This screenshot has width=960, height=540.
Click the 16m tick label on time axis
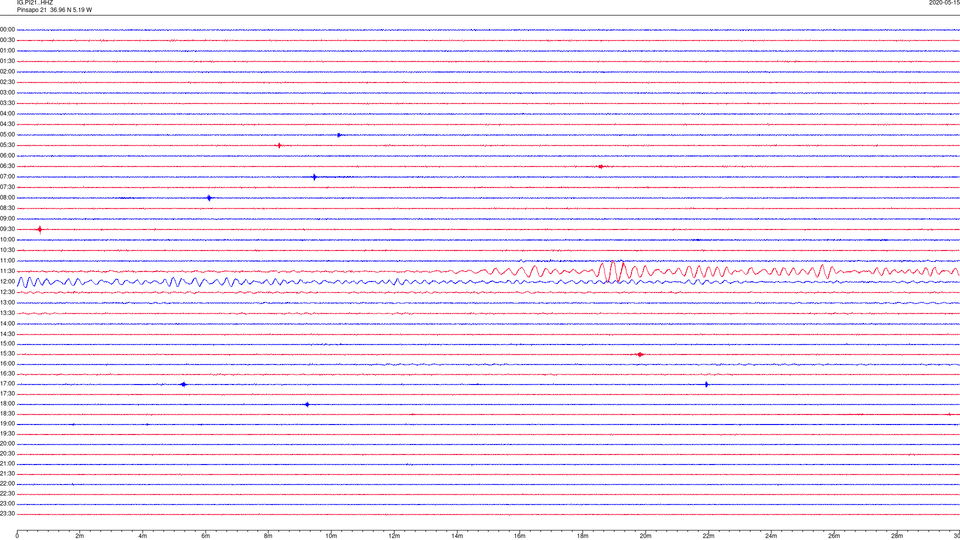coord(520,536)
